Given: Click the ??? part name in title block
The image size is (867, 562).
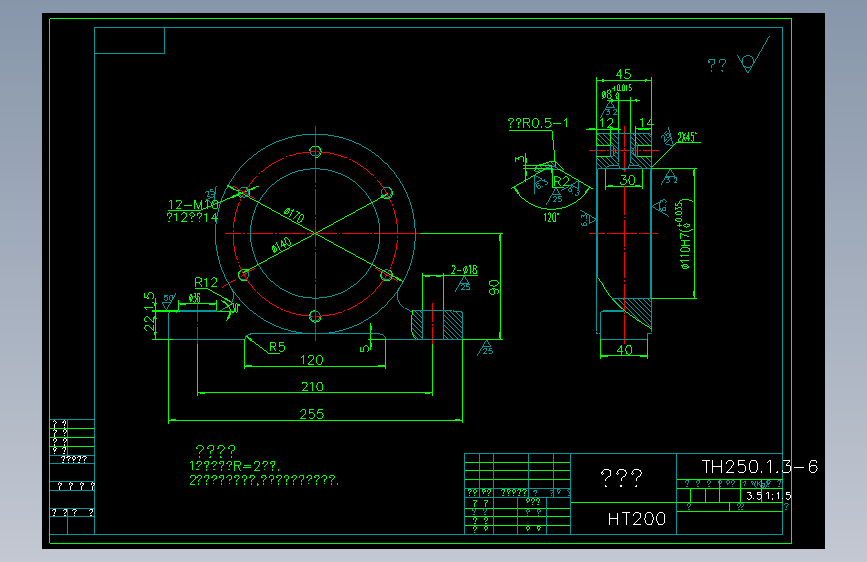Looking at the screenshot, I should point(622,478).
